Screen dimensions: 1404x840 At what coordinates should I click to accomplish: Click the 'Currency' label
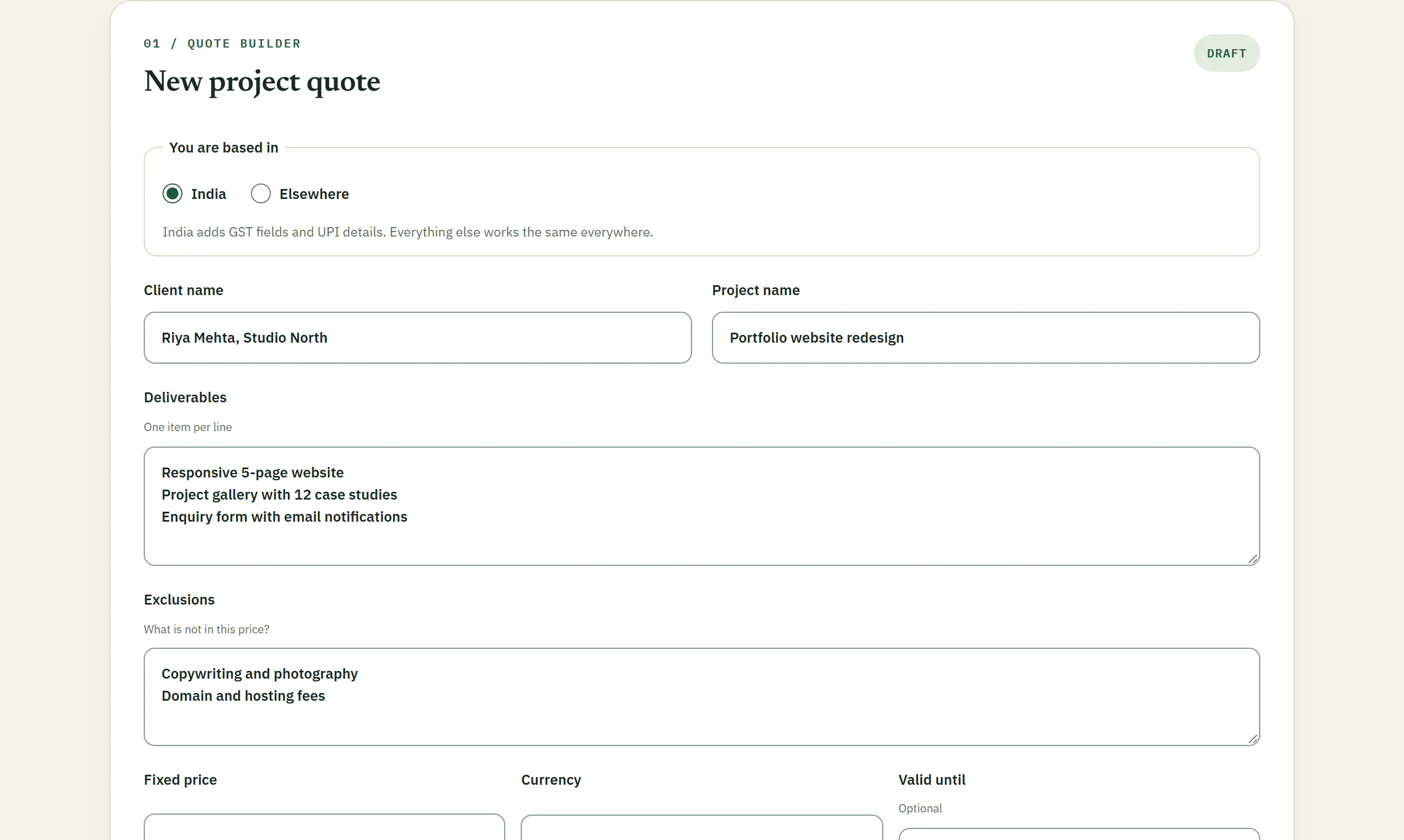551,780
